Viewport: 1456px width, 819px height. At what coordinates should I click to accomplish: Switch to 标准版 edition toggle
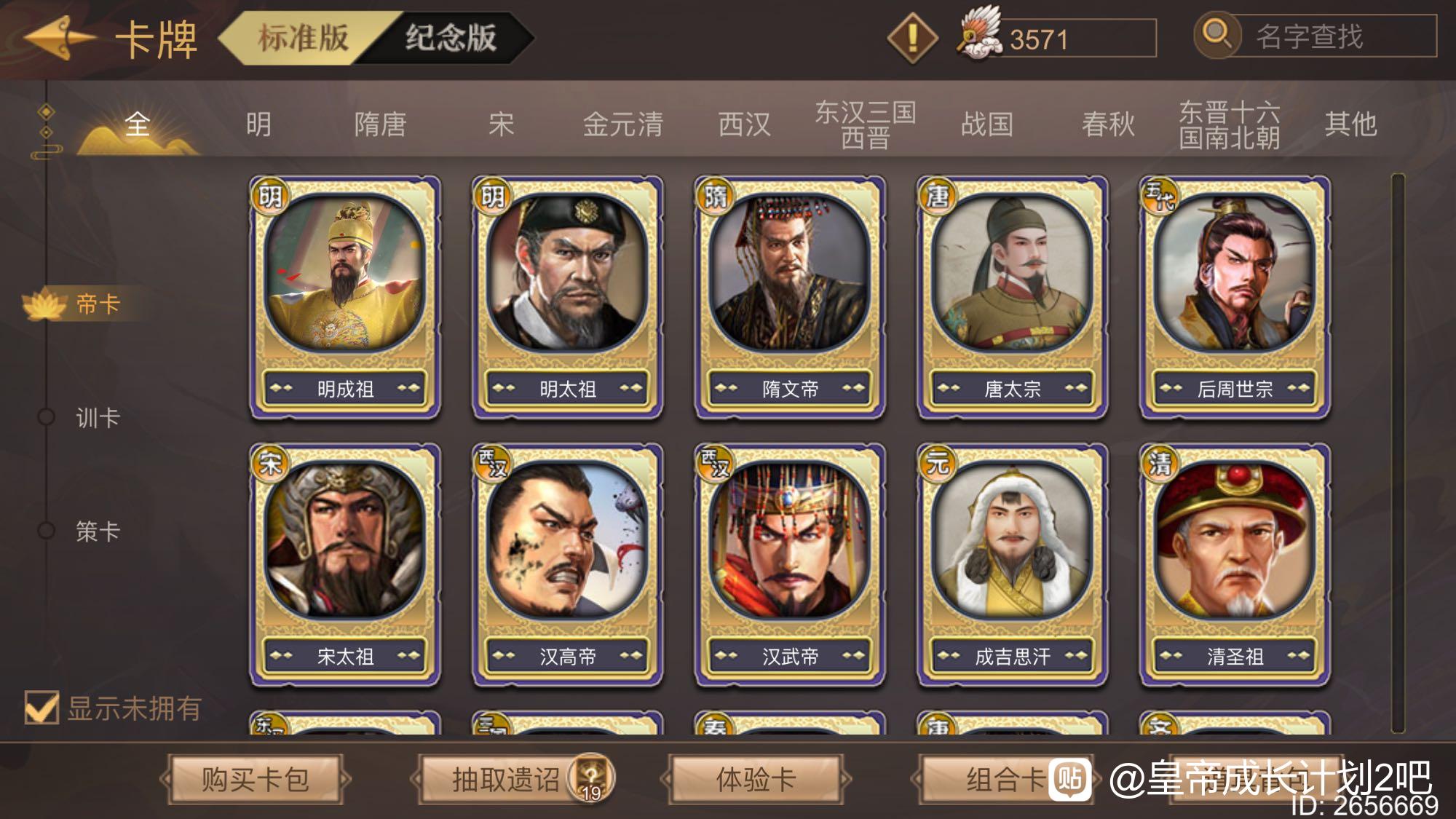tap(303, 38)
